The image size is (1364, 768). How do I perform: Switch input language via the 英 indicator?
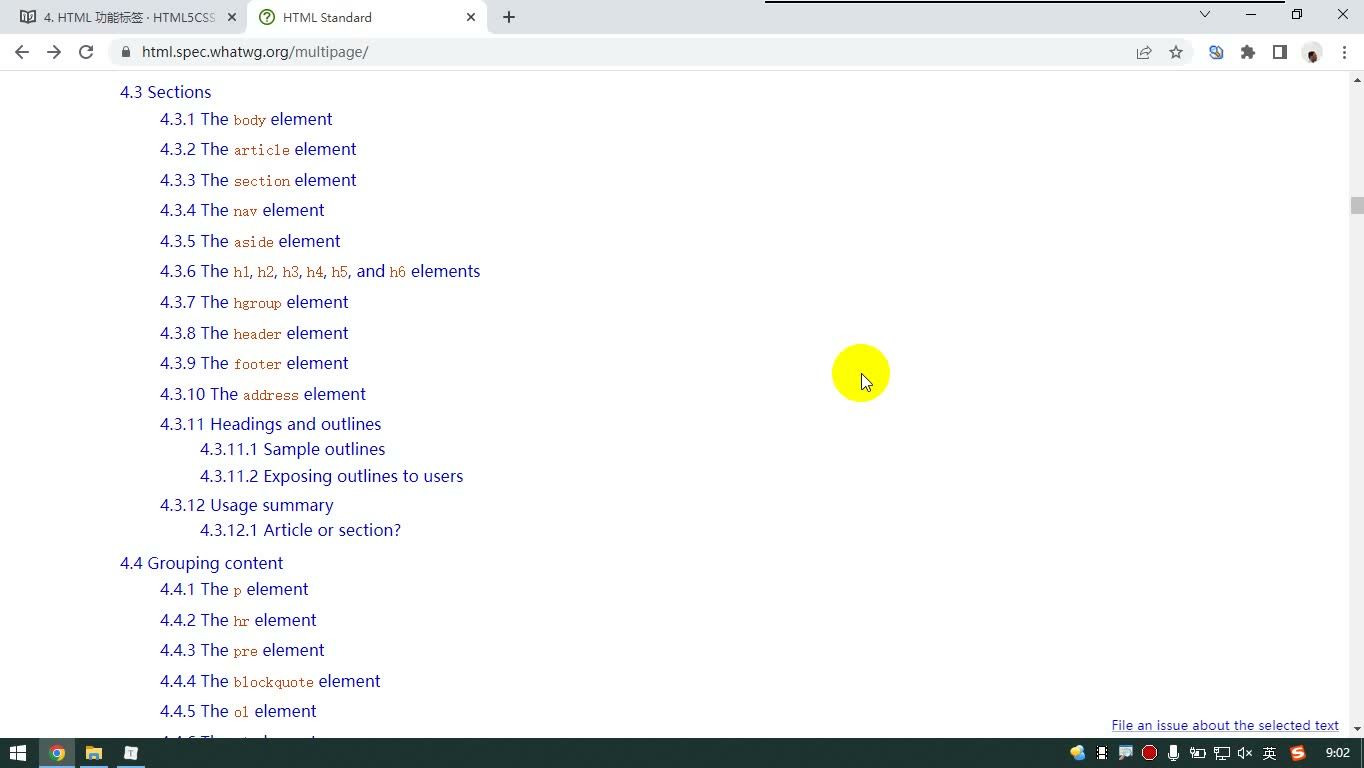(1270, 753)
